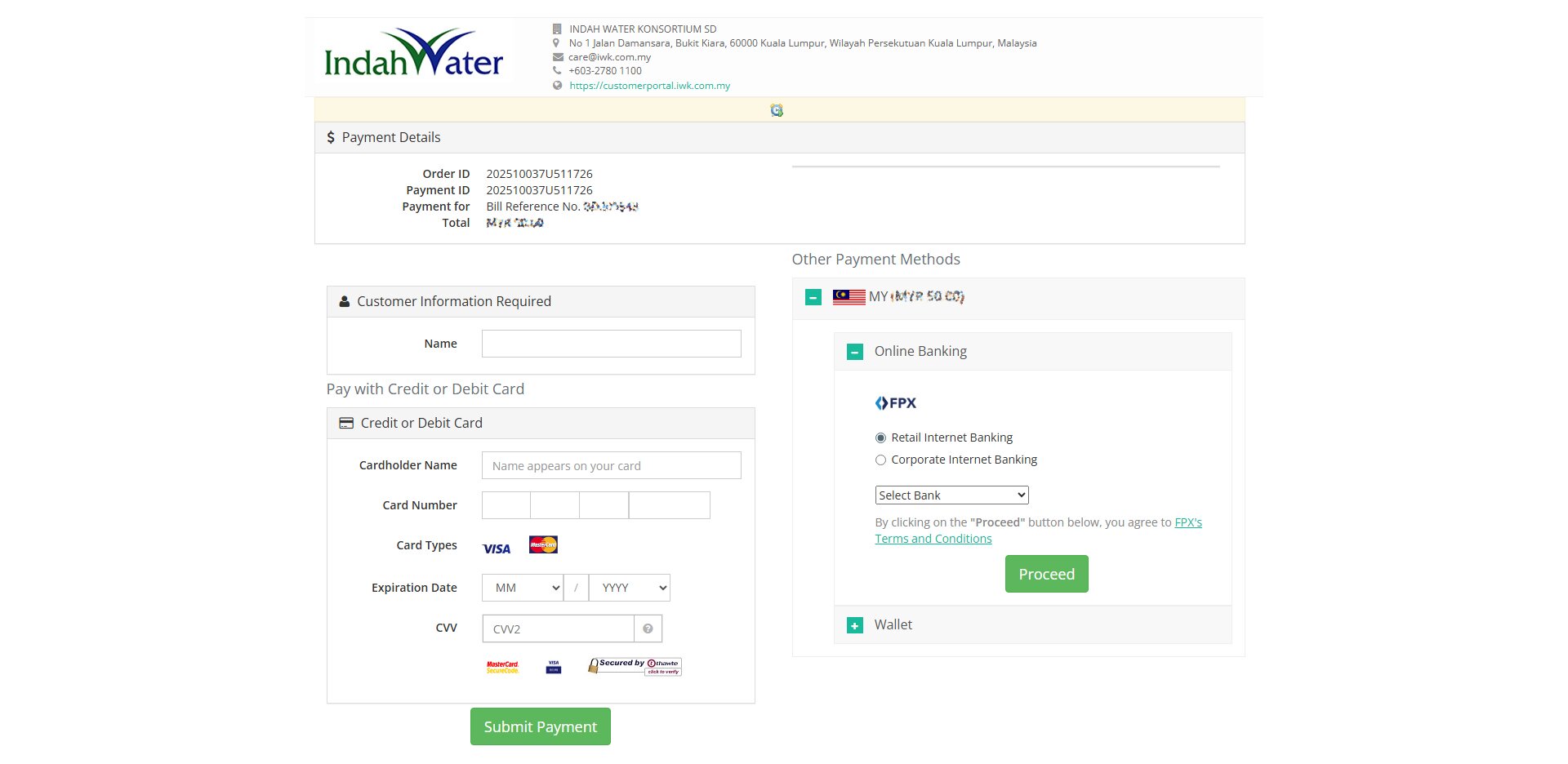Click the Secured by thawte seal

click(635, 666)
